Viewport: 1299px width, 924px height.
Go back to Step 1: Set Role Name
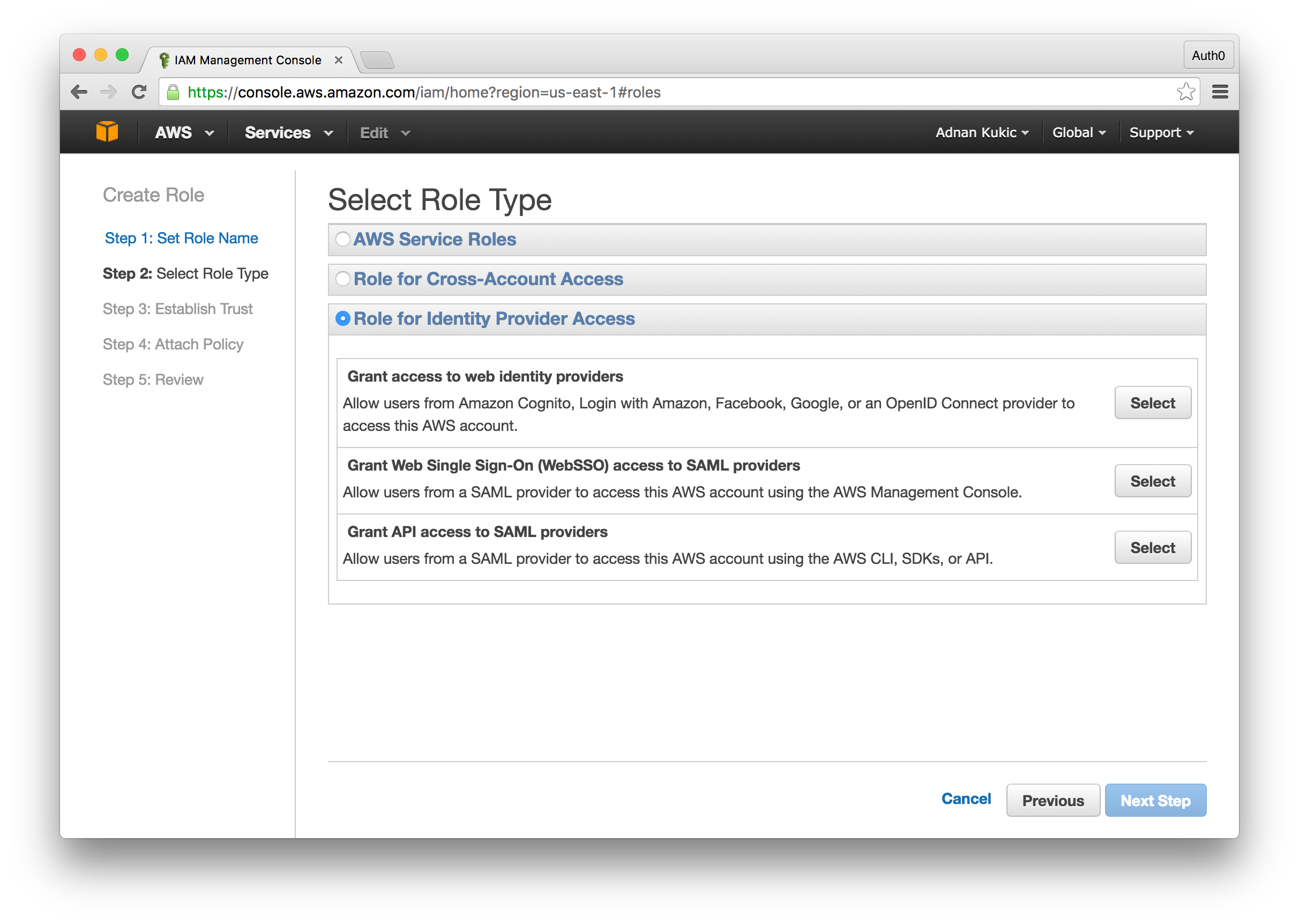pos(181,238)
